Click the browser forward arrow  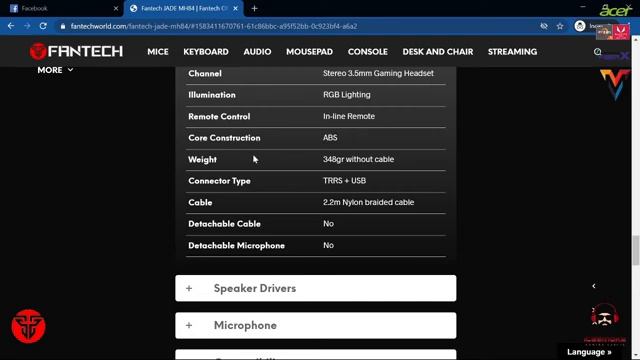coord(27,26)
